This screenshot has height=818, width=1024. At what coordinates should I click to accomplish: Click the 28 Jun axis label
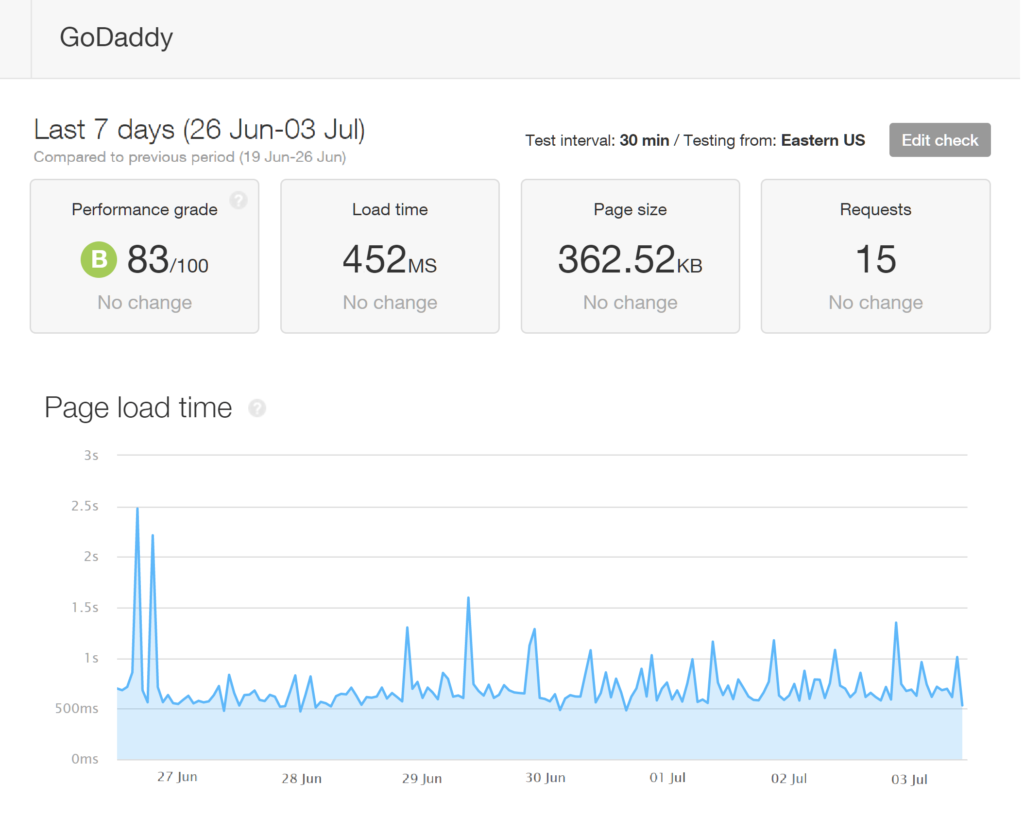(x=302, y=778)
